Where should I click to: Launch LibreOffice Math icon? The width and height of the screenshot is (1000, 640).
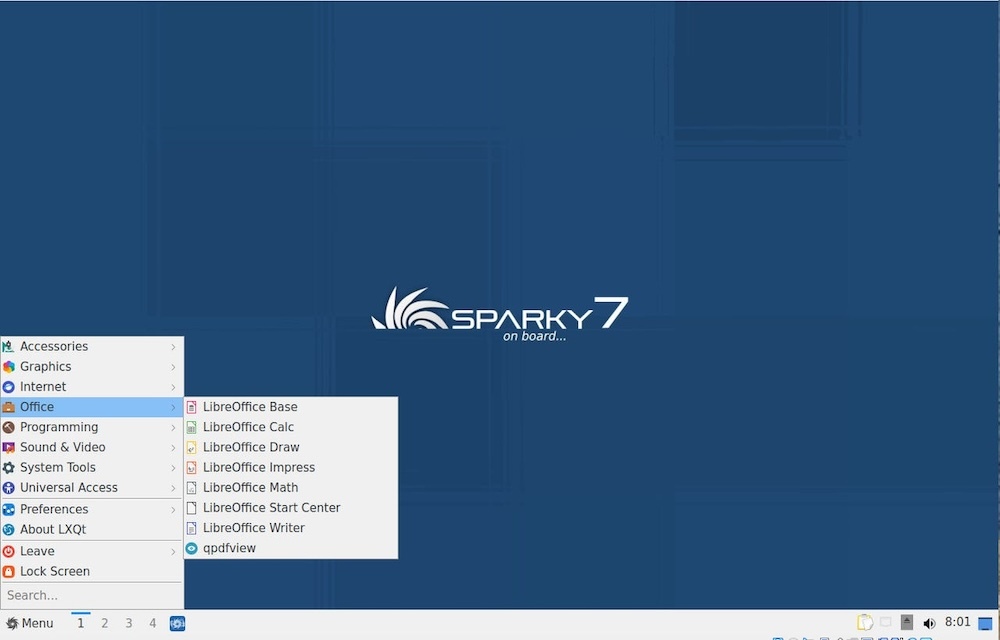(x=191, y=488)
